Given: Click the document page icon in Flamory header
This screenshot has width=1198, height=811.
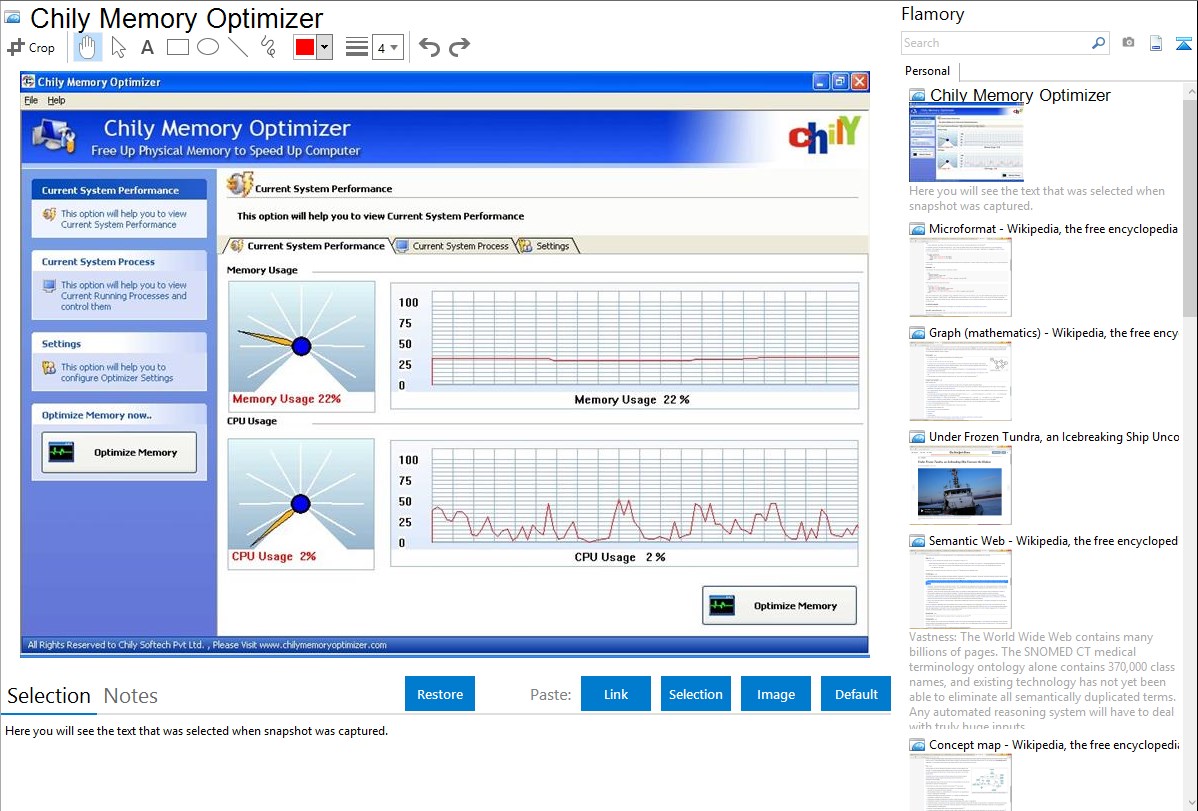Looking at the screenshot, I should pos(1156,43).
